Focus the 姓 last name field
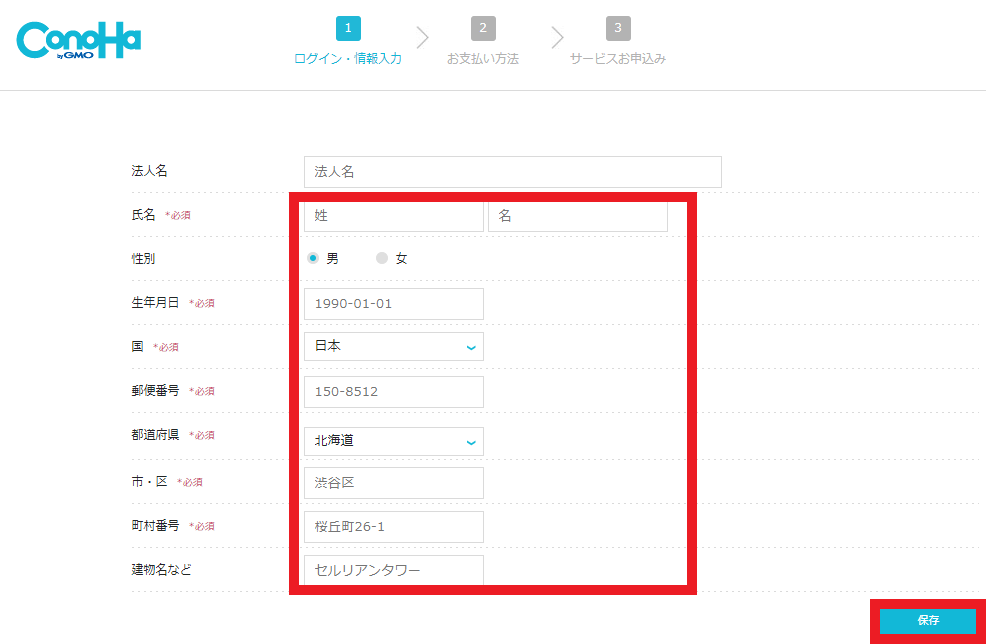This screenshot has width=986, height=644. [x=394, y=216]
